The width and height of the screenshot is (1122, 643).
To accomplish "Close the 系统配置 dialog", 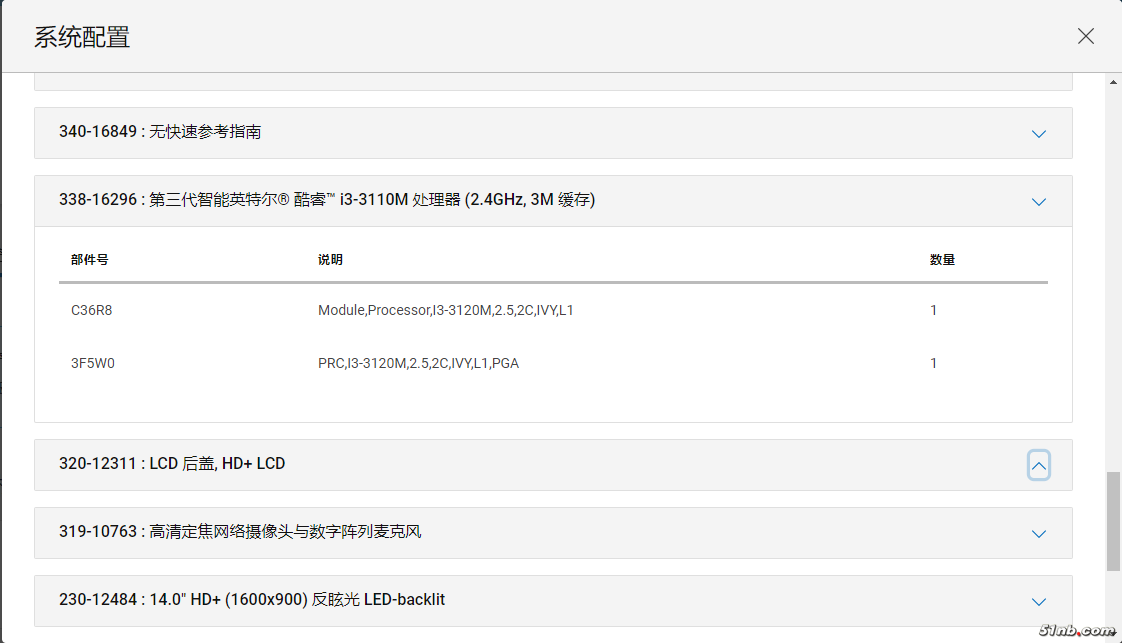I will click(1085, 37).
